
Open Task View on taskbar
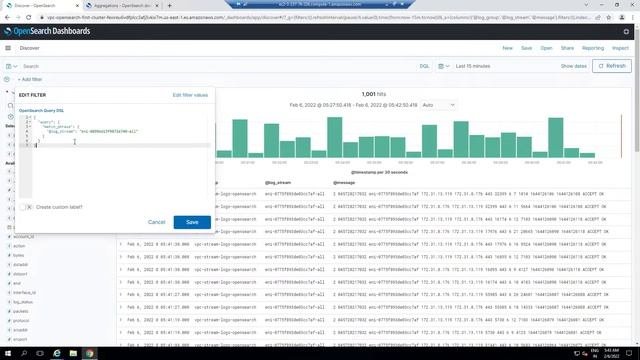pyautogui.click(x=40, y=353)
